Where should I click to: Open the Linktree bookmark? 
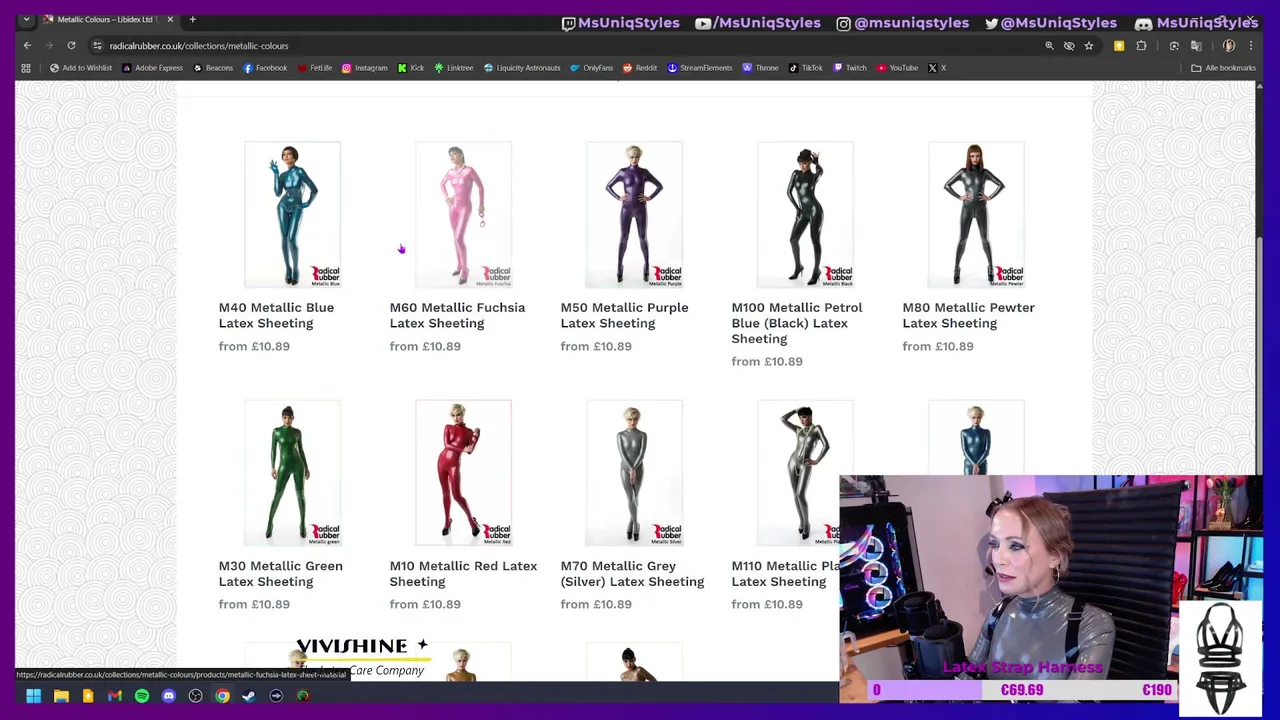point(454,68)
